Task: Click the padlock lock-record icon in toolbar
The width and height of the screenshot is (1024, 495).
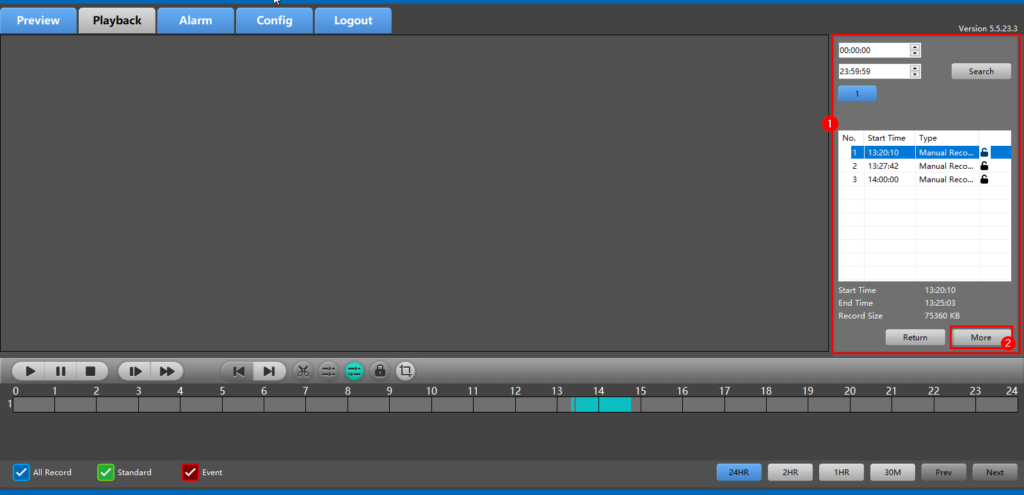Action: pos(379,371)
